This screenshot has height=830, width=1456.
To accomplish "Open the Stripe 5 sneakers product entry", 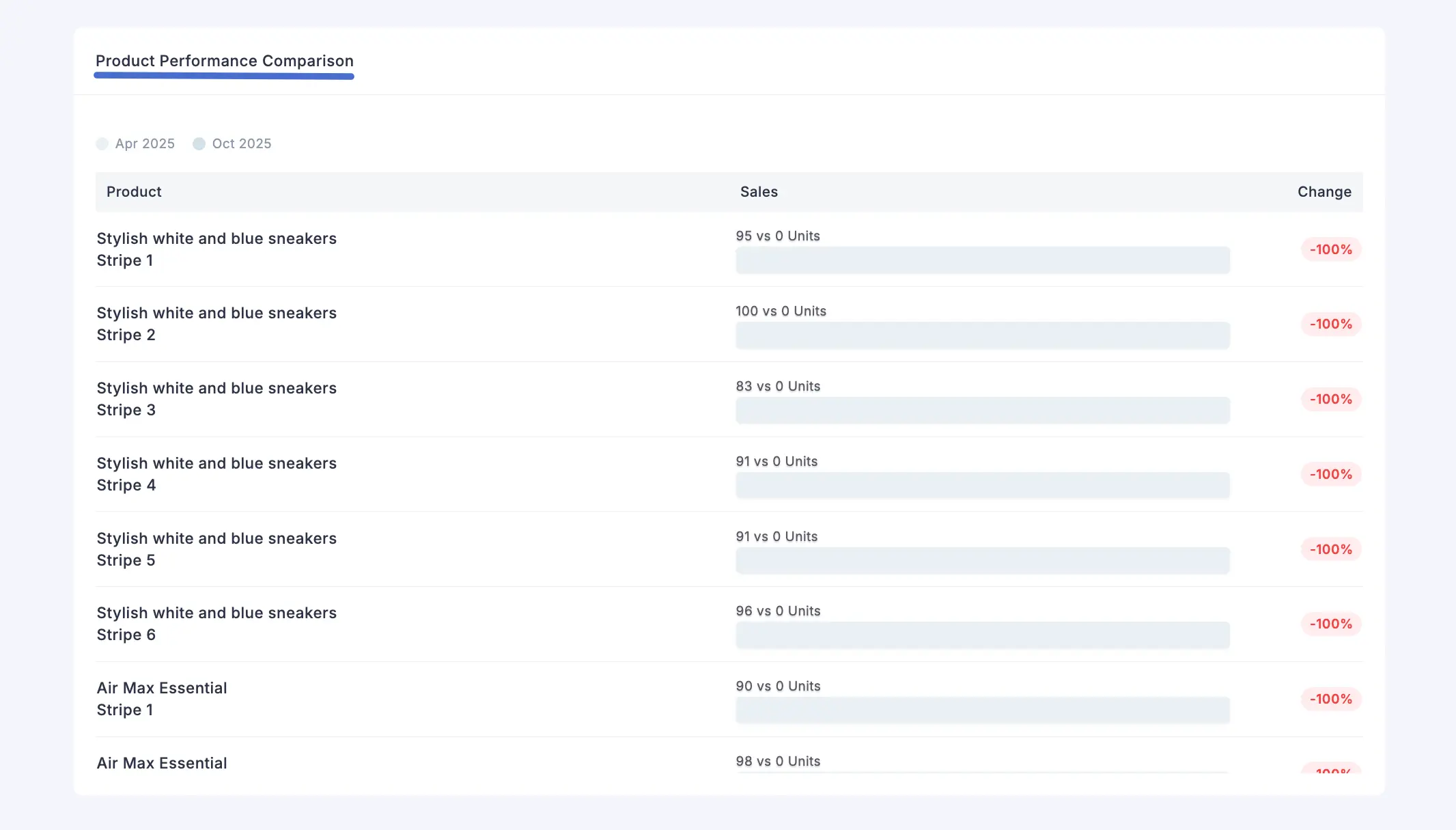I will (x=216, y=549).
